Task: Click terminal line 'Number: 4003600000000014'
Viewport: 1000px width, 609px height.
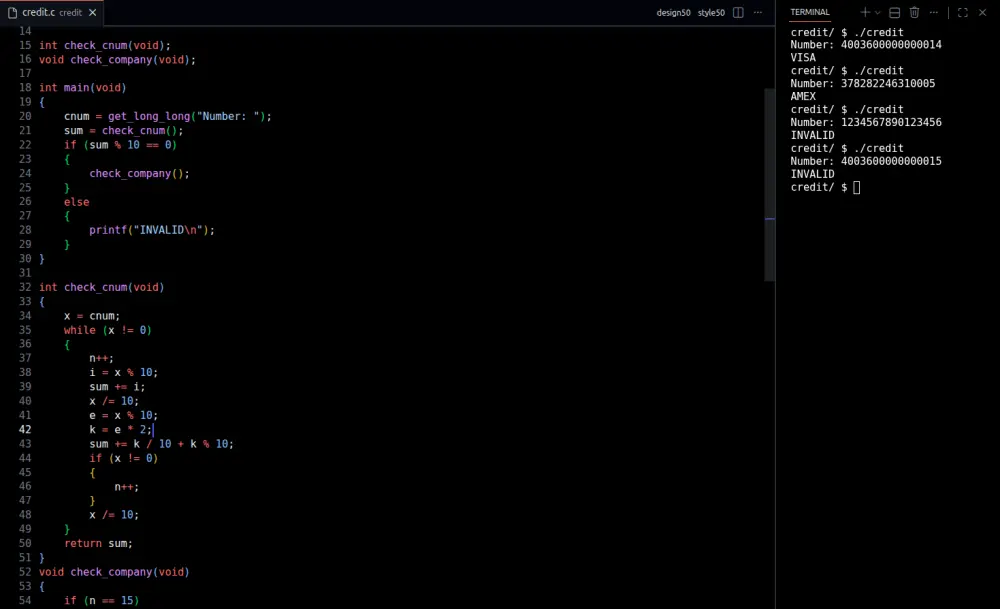Action: click(866, 45)
